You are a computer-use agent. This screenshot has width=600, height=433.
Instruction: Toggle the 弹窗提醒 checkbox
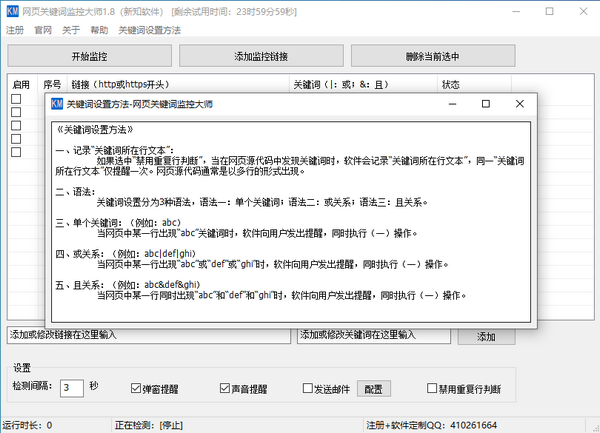pos(137,388)
